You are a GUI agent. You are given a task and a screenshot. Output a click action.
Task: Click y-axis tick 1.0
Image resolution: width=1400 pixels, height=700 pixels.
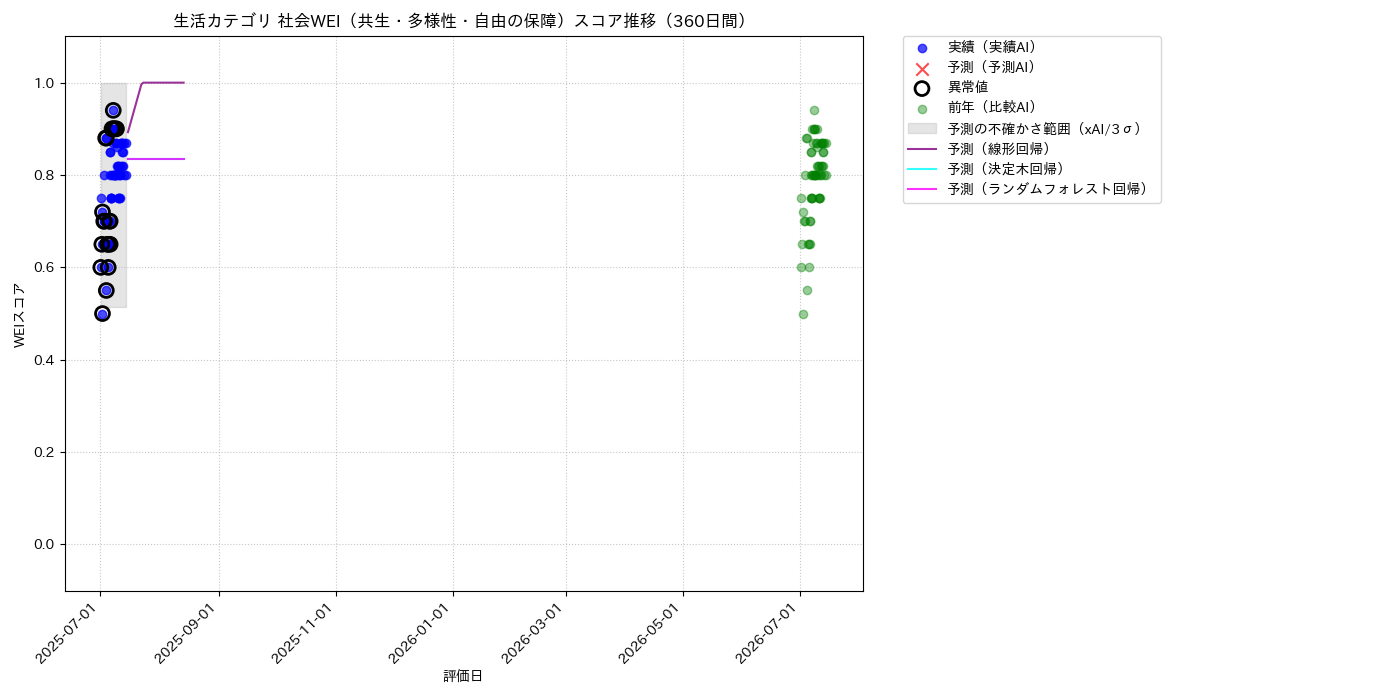pyautogui.click(x=44, y=83)
